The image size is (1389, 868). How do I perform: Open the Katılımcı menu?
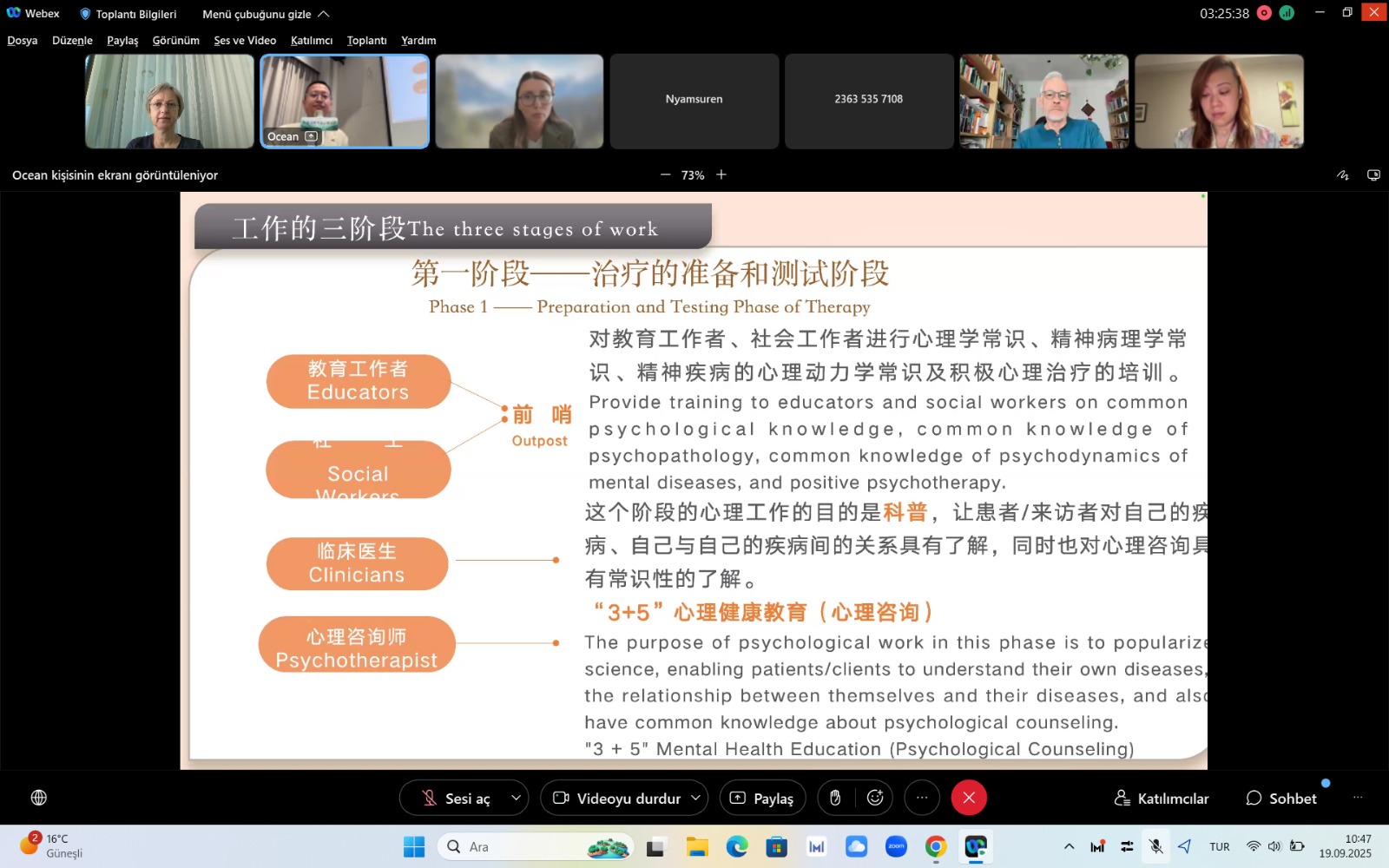click(x=311, y=41)
